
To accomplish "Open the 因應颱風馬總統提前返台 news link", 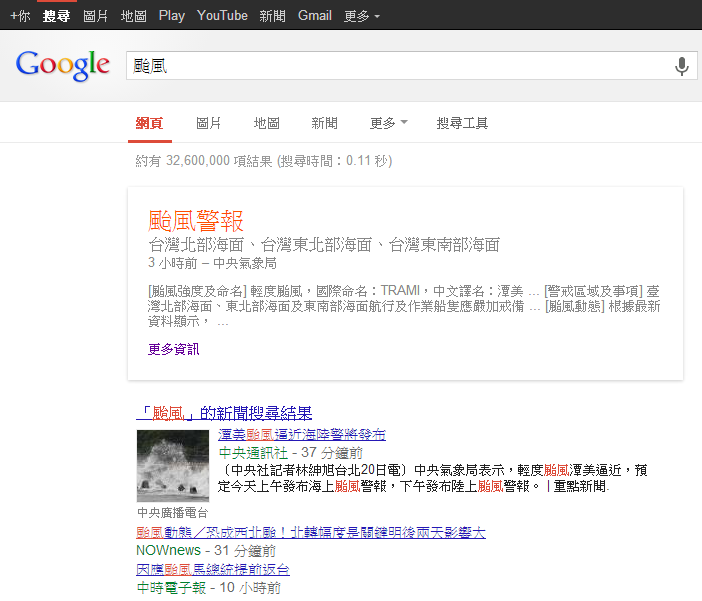I will coord(213,569).
